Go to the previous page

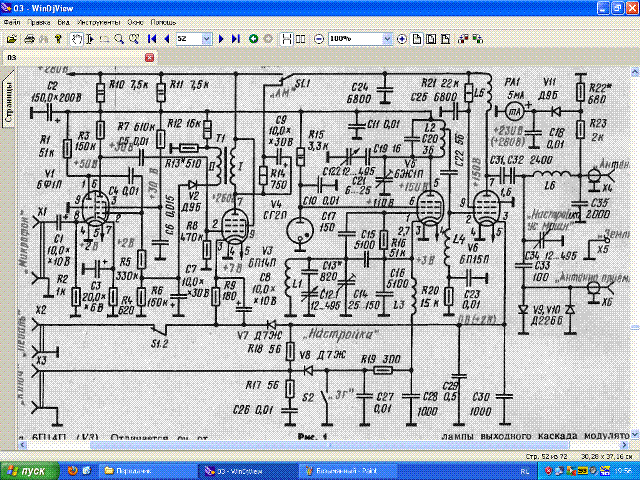pos(167,39)
